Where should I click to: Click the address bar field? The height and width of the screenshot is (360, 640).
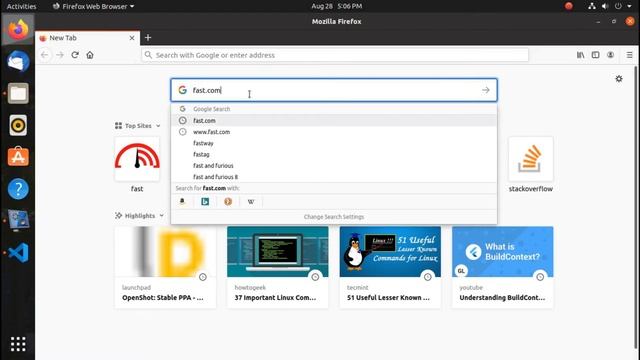(x=335, y=55)
